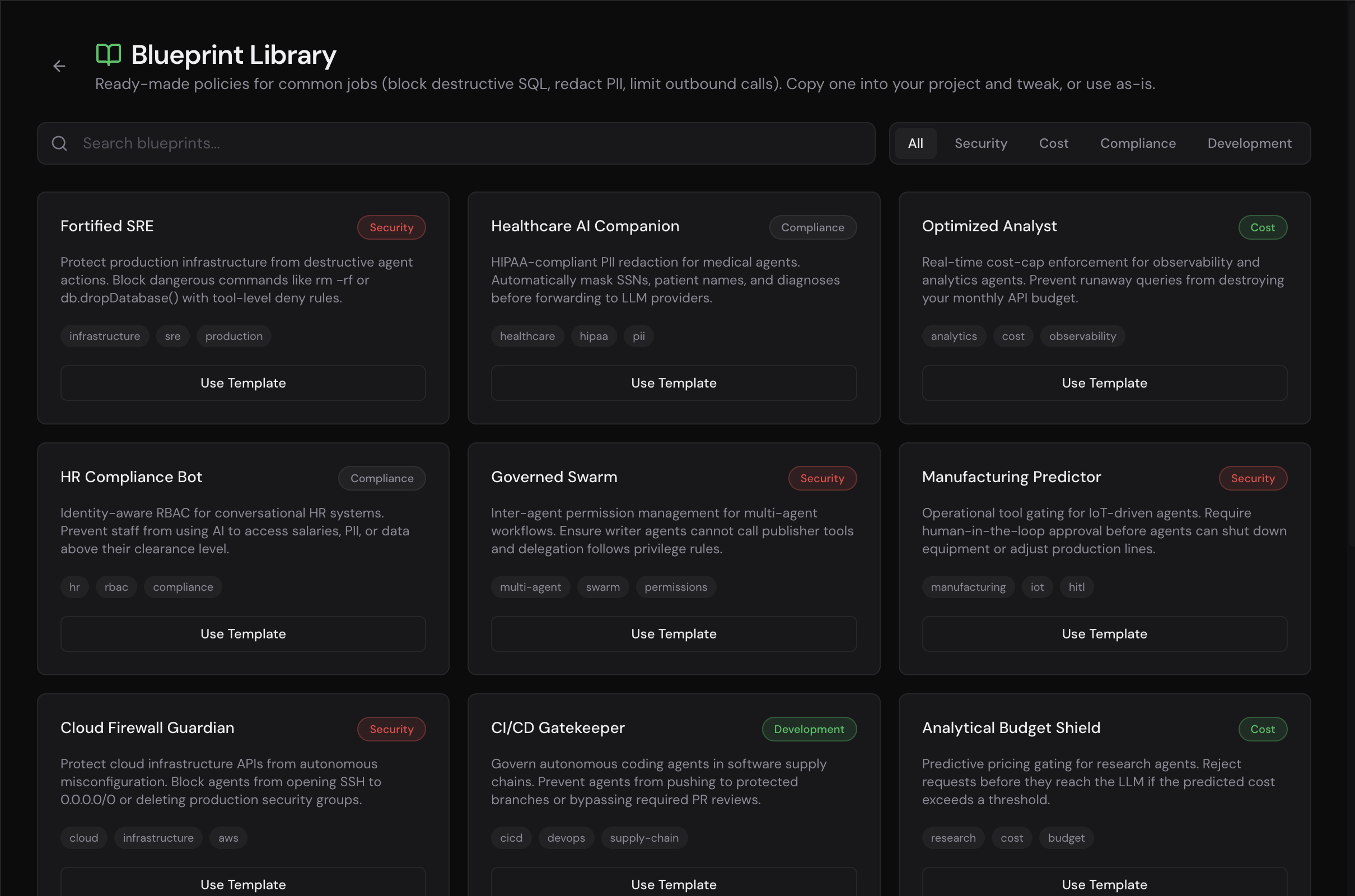Click the pii tag
Screen dimensions: 1355x896
pos(638,336)
